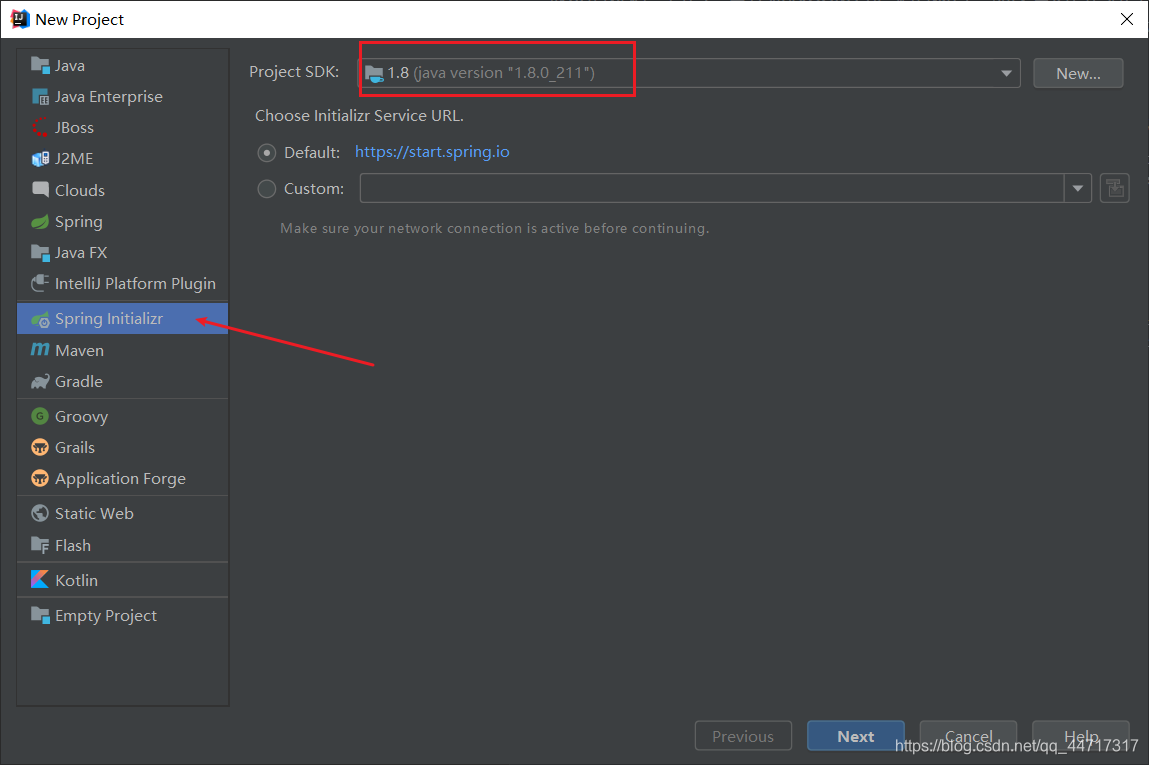Click inside the Custom URL input field
1149x765 pixels.
700,187
